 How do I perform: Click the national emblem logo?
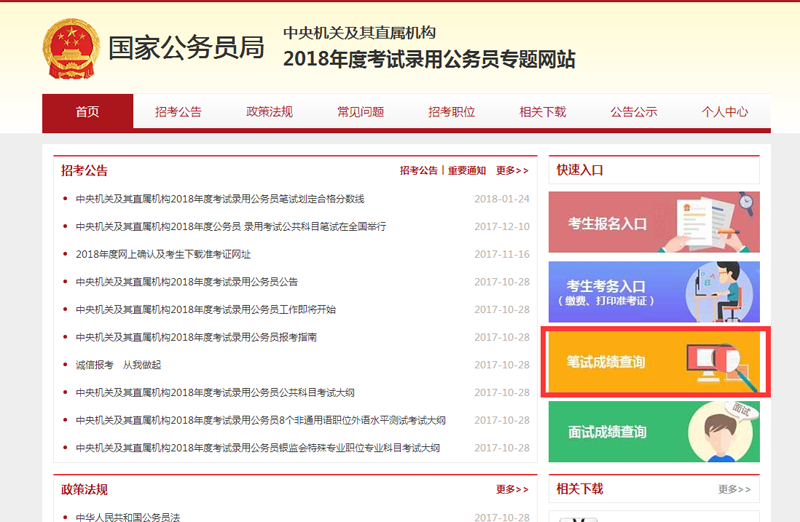(71, 48)
